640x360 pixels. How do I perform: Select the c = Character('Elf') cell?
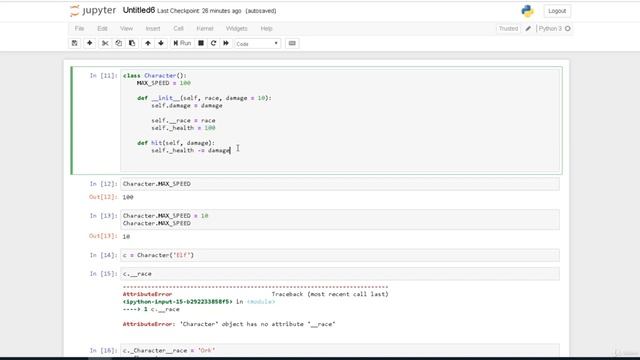click(340, 255)
